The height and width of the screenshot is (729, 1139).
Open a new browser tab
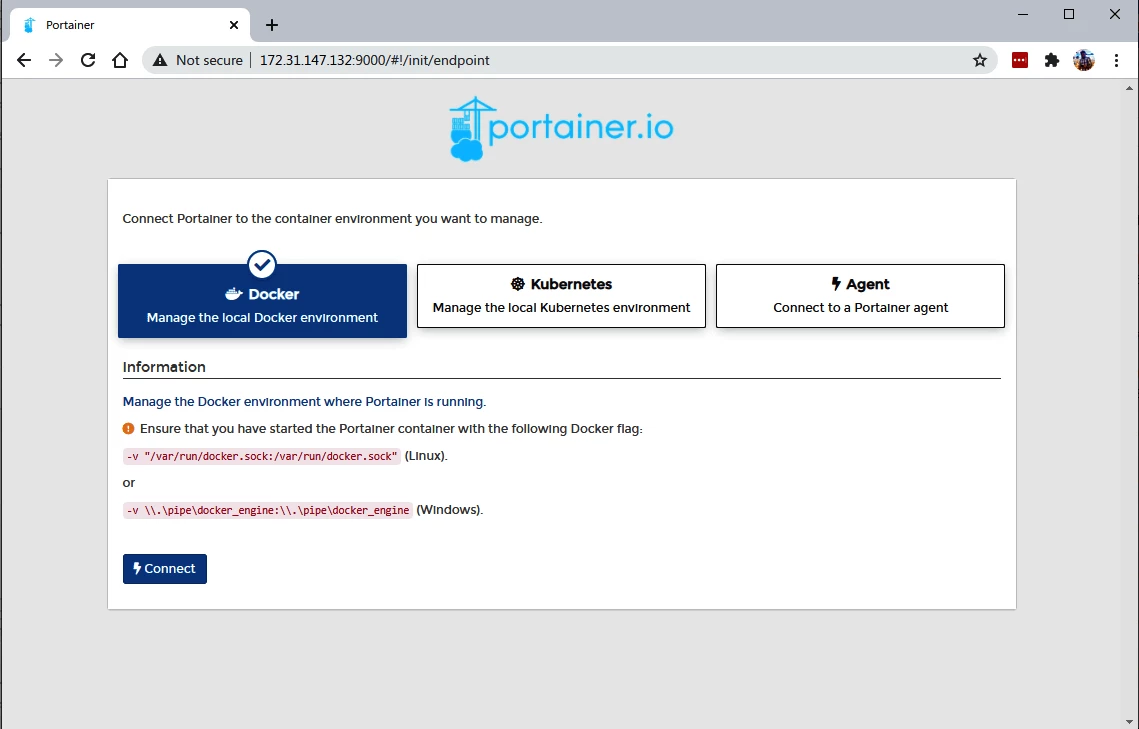click(272, 25)
